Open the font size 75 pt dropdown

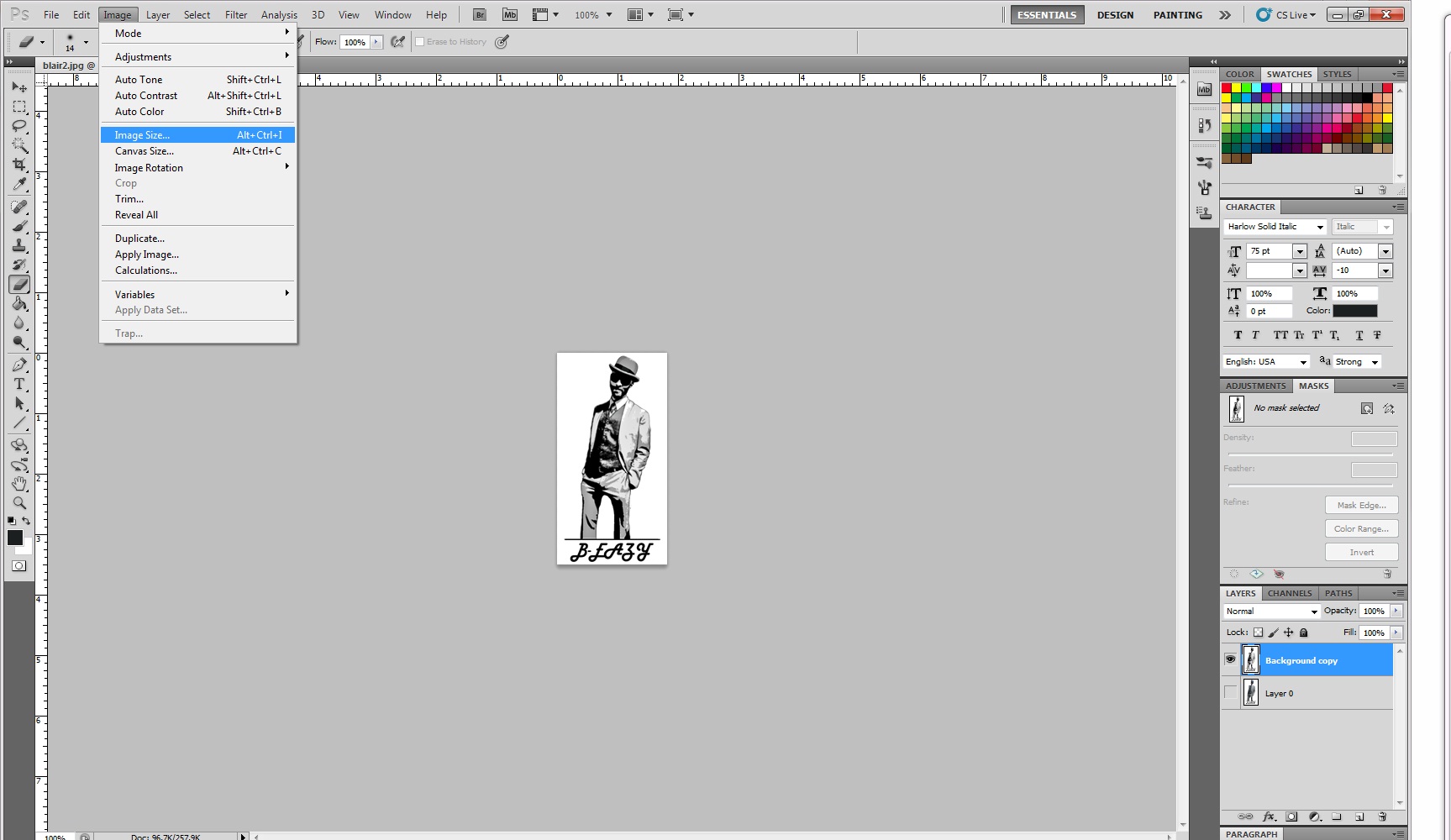(1300, 251)
